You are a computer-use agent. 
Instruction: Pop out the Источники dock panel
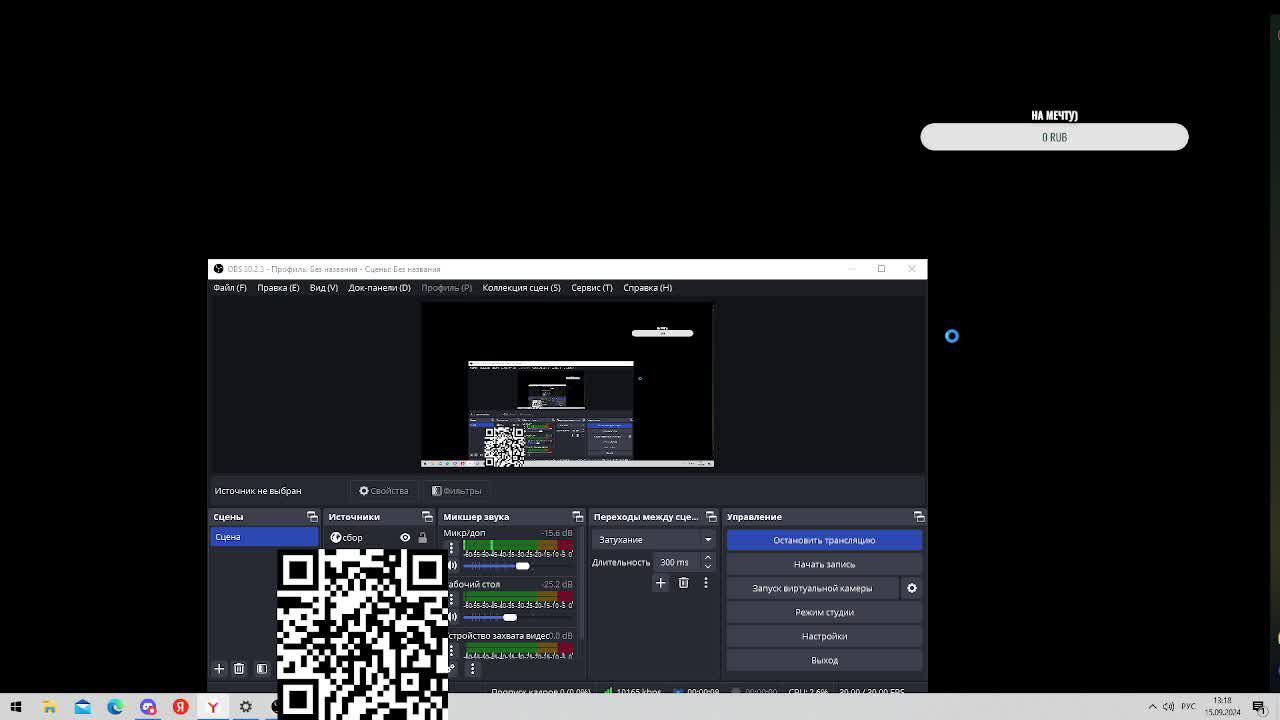click(x=427, y=517)
